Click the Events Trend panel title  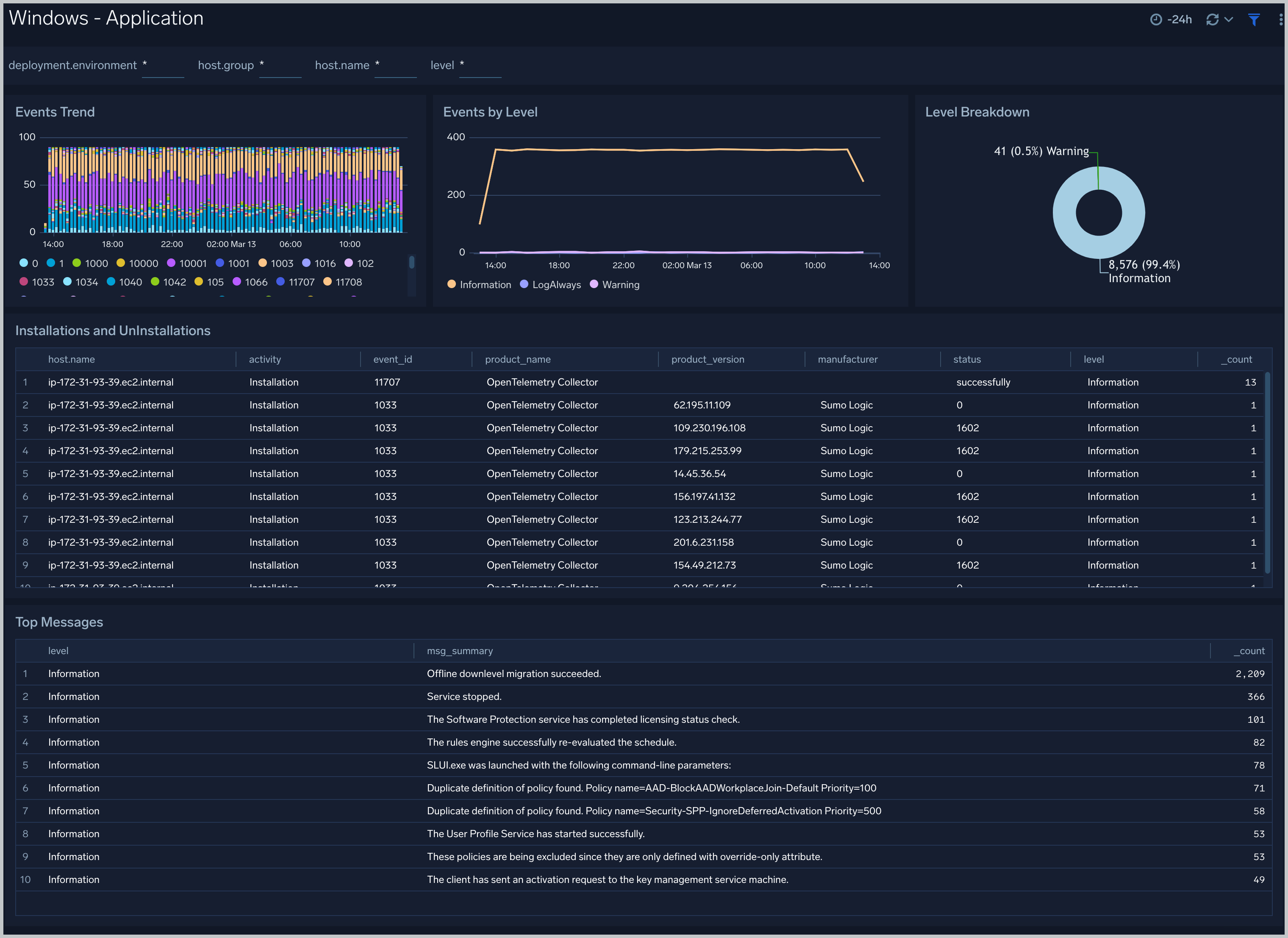pyautogui.click(x=55, y=112)
